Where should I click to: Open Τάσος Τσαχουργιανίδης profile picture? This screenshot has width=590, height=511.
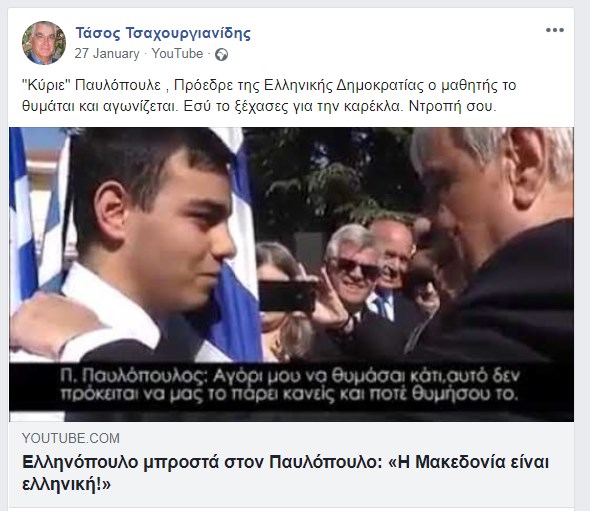(x=44, y=43)
